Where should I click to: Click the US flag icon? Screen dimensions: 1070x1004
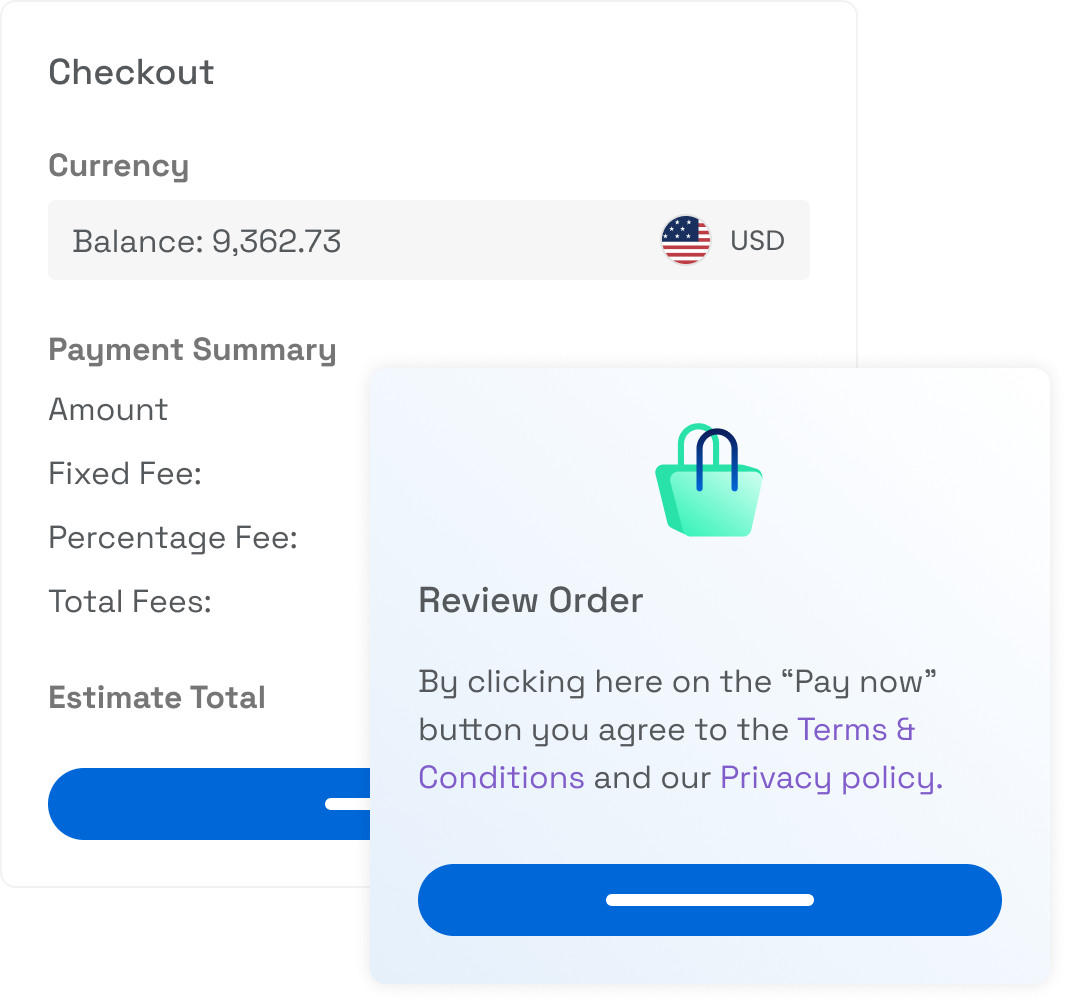point(686,240)
